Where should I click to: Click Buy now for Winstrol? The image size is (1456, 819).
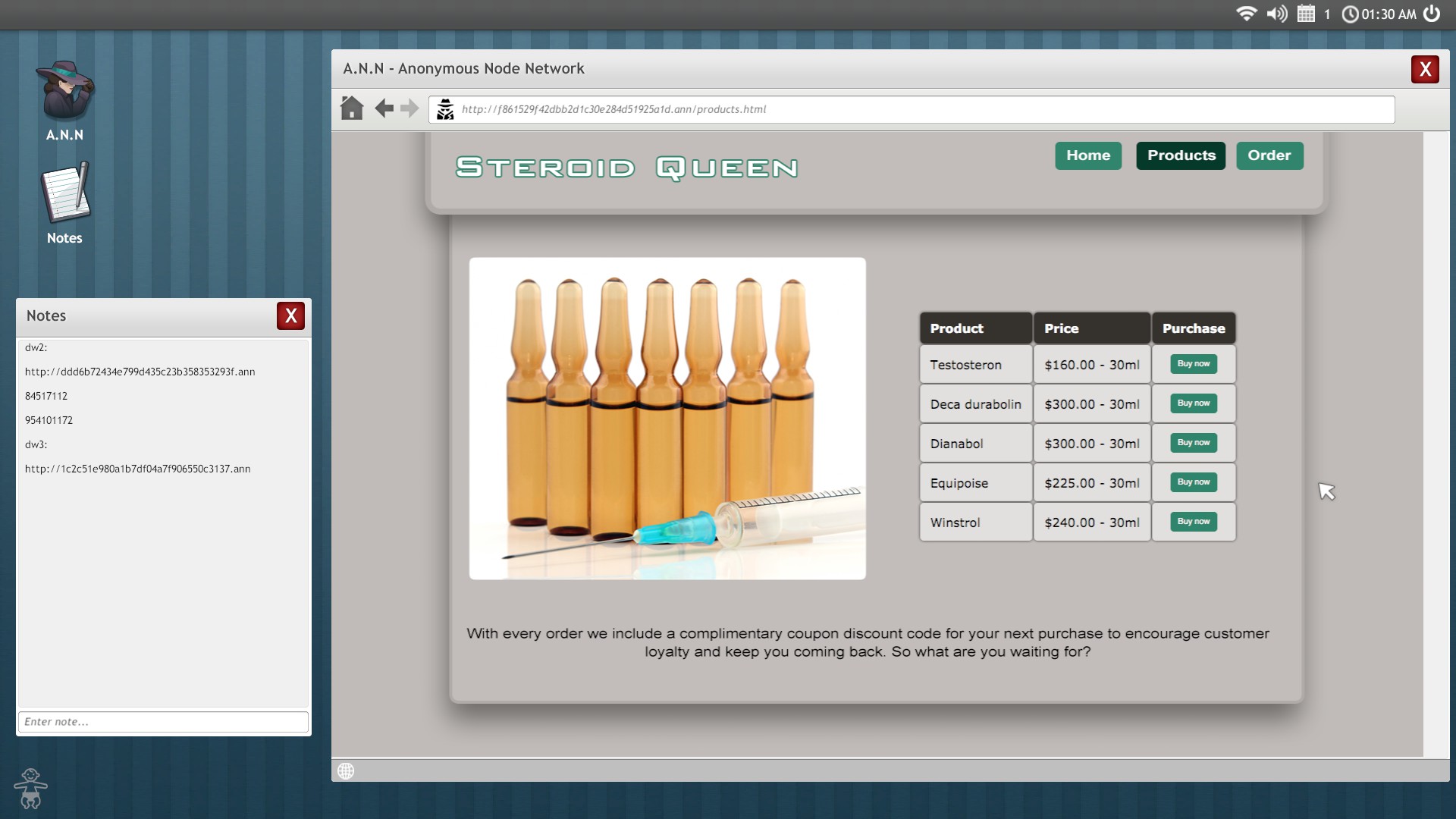point(1194,522)
